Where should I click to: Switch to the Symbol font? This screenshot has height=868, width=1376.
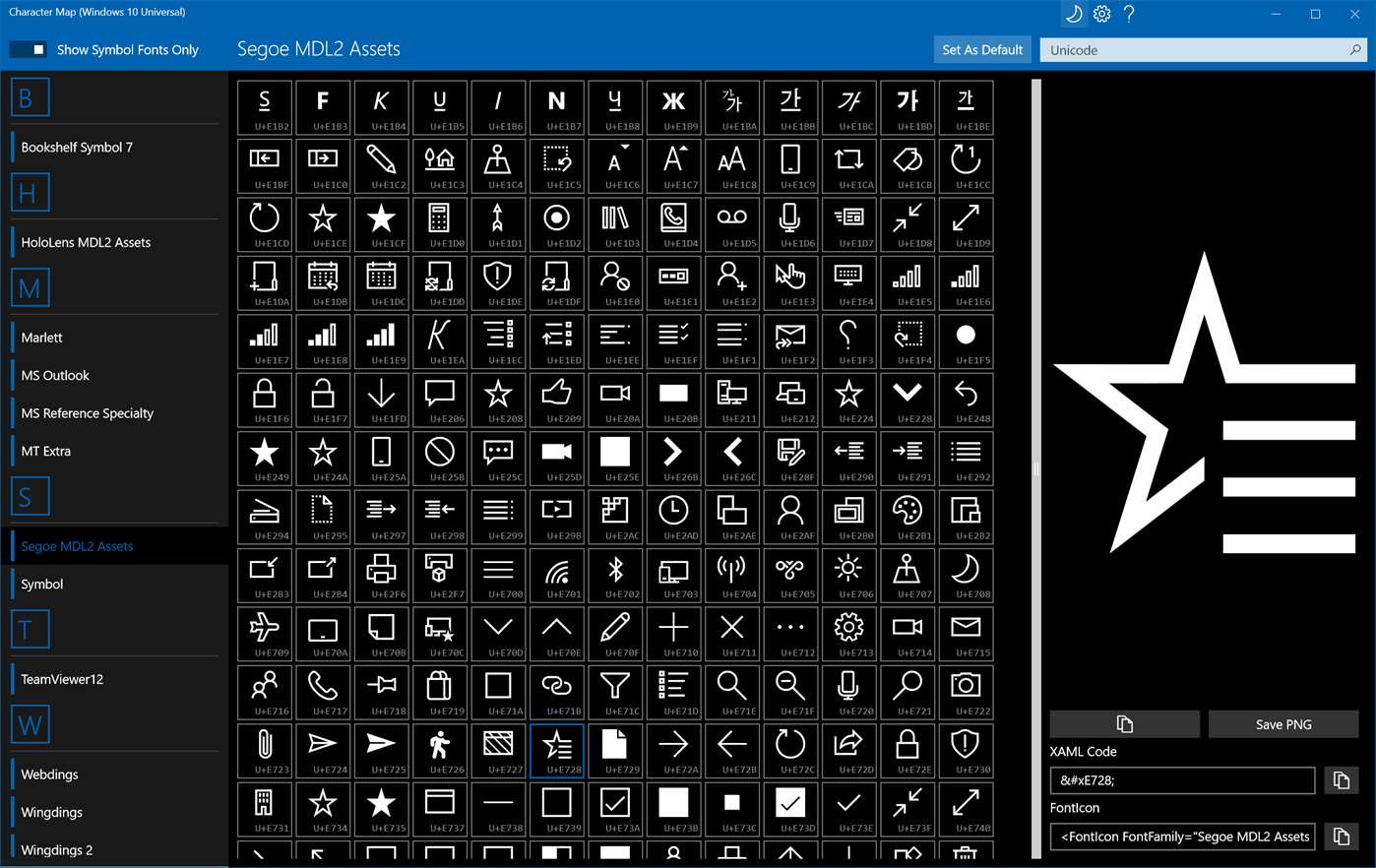click(x=42, y=585)
